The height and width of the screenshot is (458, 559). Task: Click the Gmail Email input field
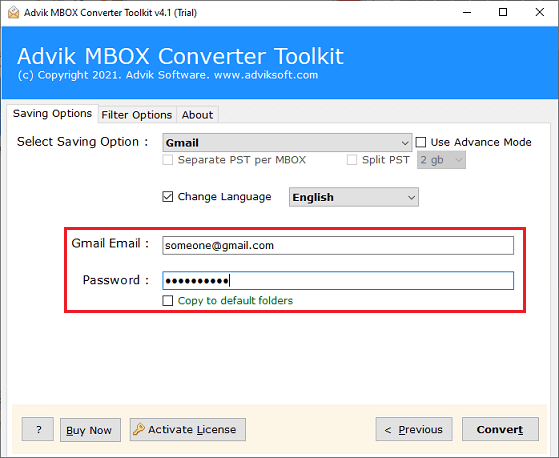[x=338, y=245]
